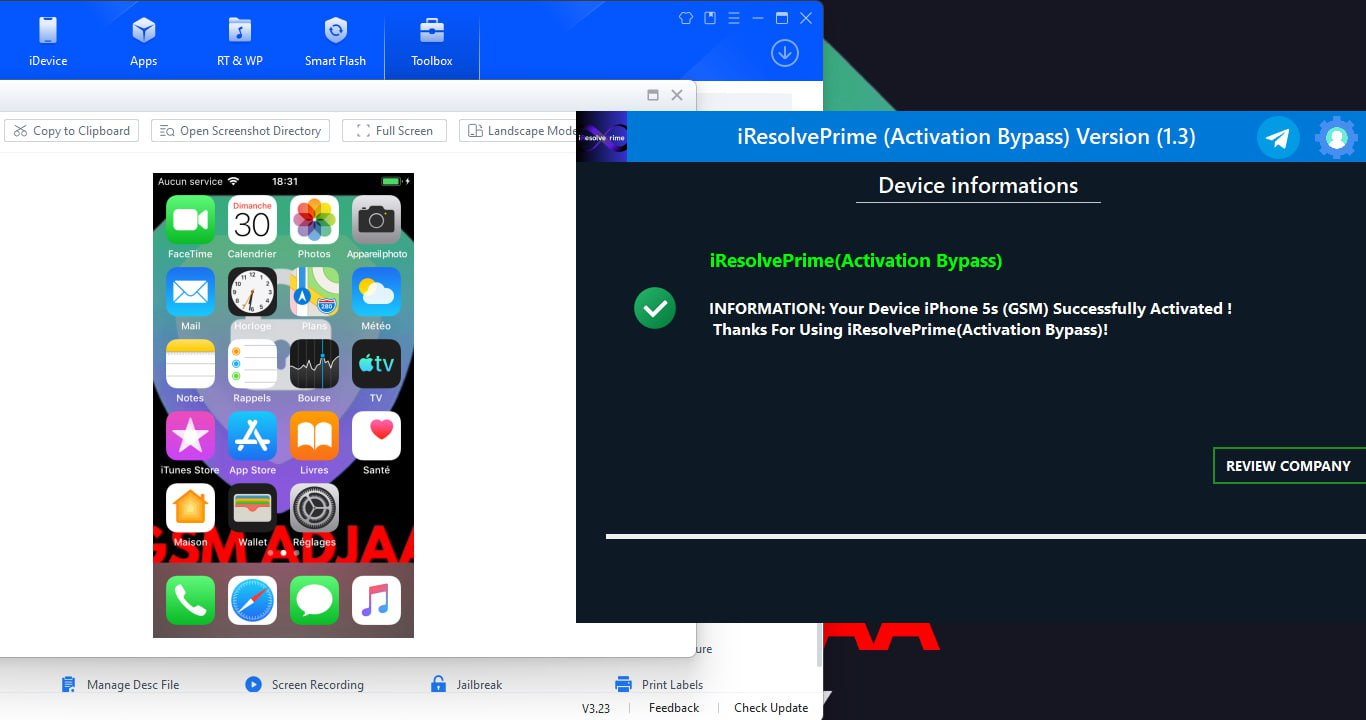The height and width of the screenshot is (720, 1366).
Task: Open the Feedback menu item
Action: tap(673, 707)
